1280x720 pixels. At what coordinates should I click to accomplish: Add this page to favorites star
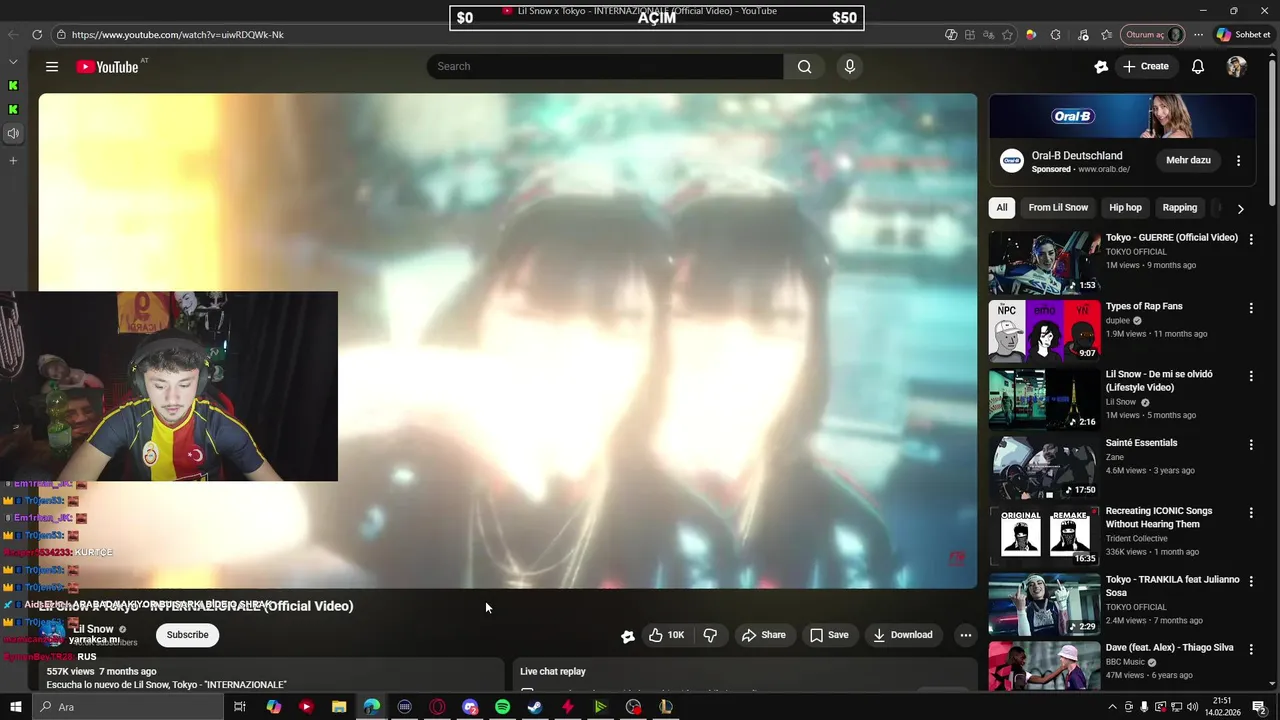click(1007, 34)
